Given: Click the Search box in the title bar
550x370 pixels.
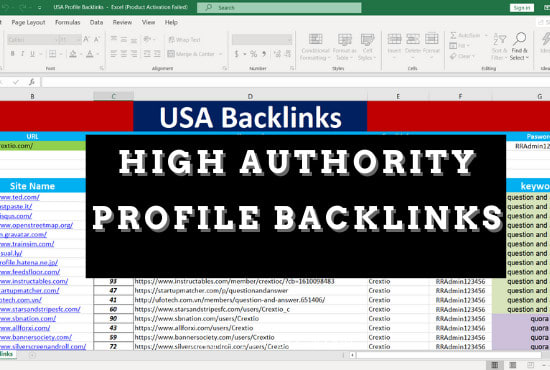Looking at the screenshot, I should click(x=279, y=7).
